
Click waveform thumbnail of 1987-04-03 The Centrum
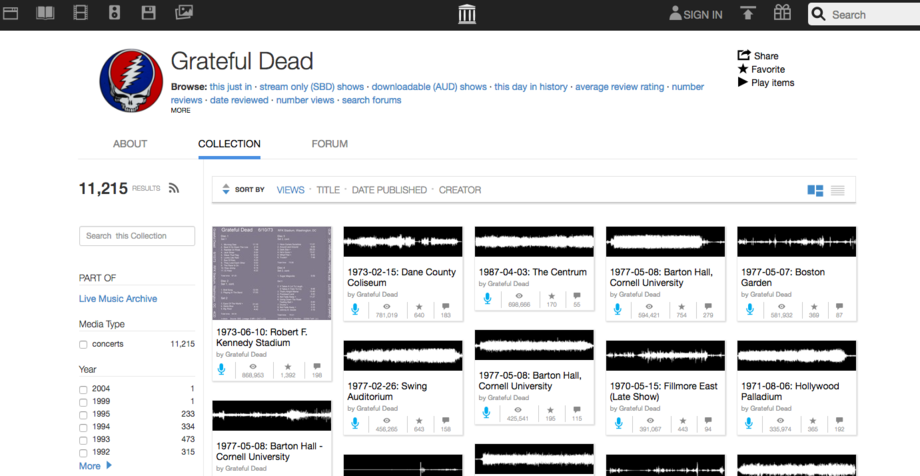coord(534,242)
